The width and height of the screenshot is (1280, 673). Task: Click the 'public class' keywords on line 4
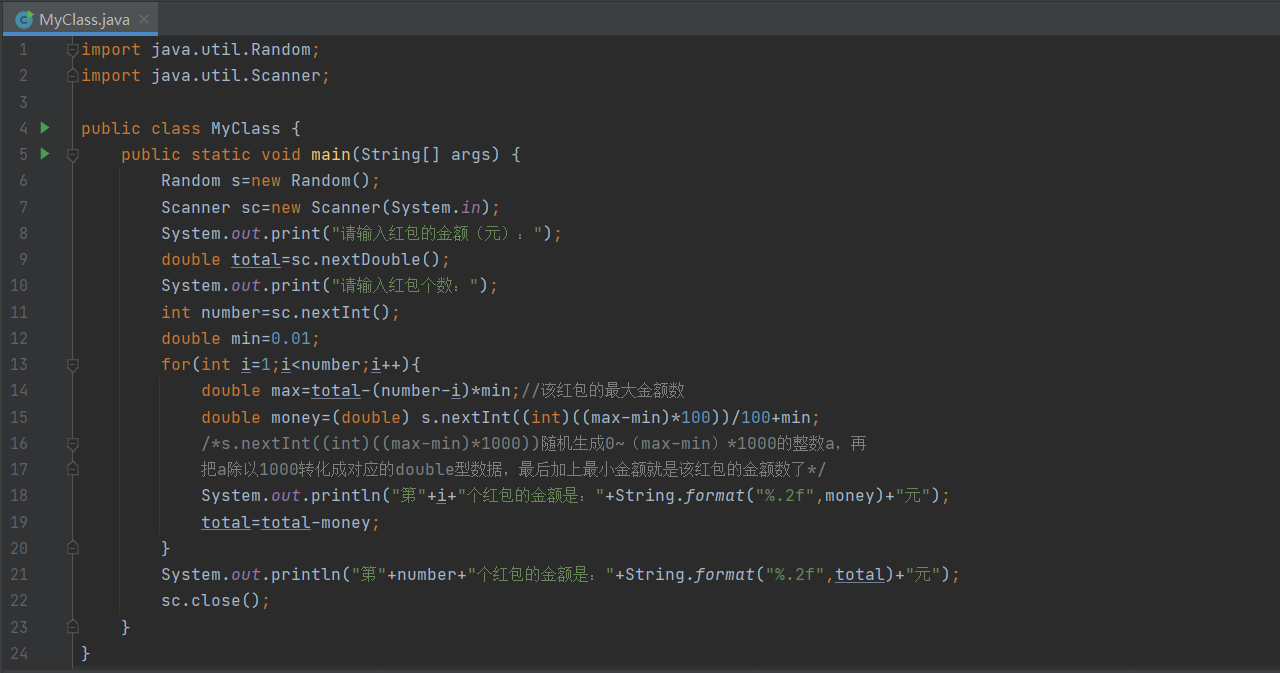[141, 128]
